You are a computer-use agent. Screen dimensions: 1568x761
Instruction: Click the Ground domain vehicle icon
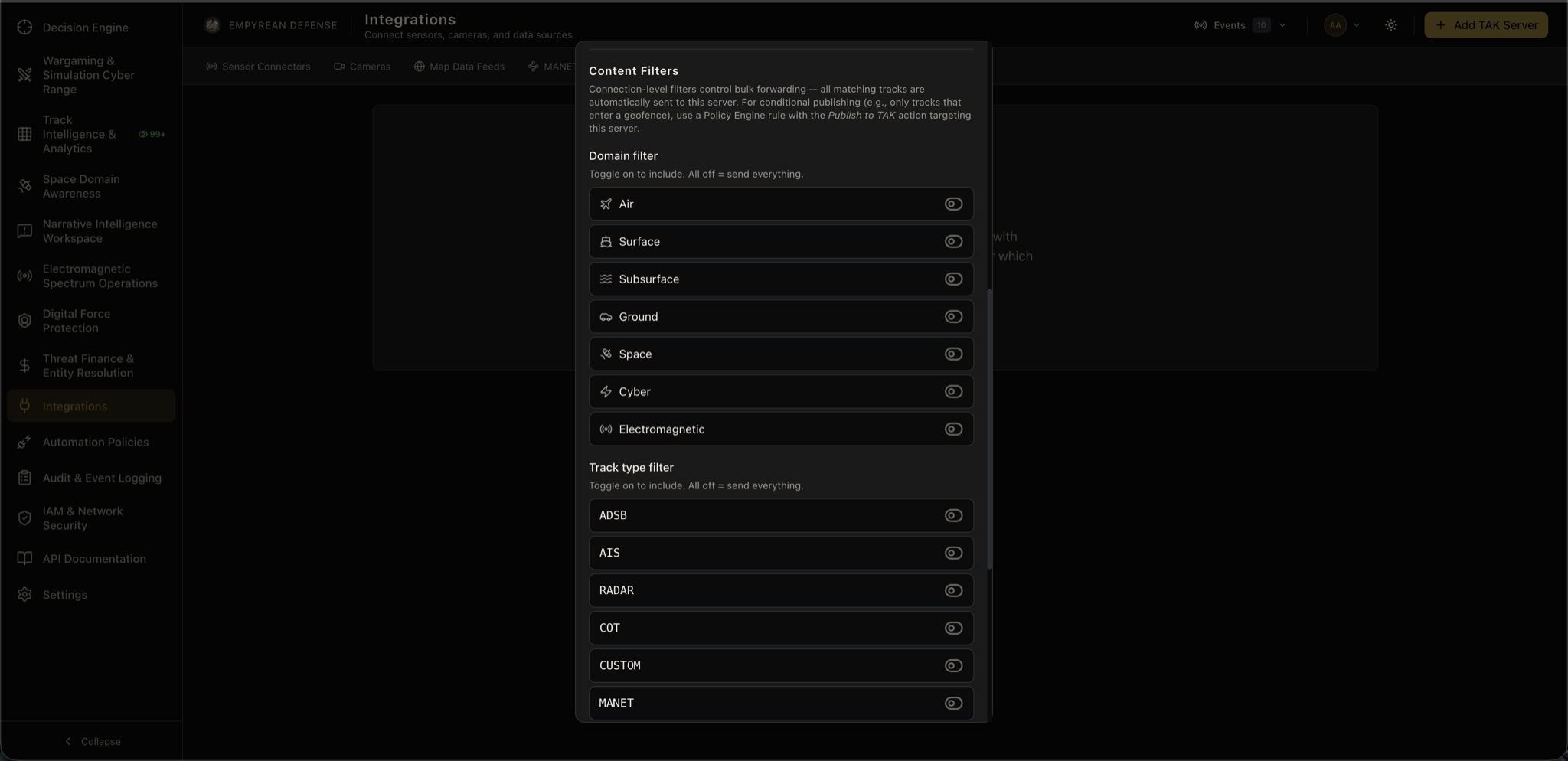(606, 317)
